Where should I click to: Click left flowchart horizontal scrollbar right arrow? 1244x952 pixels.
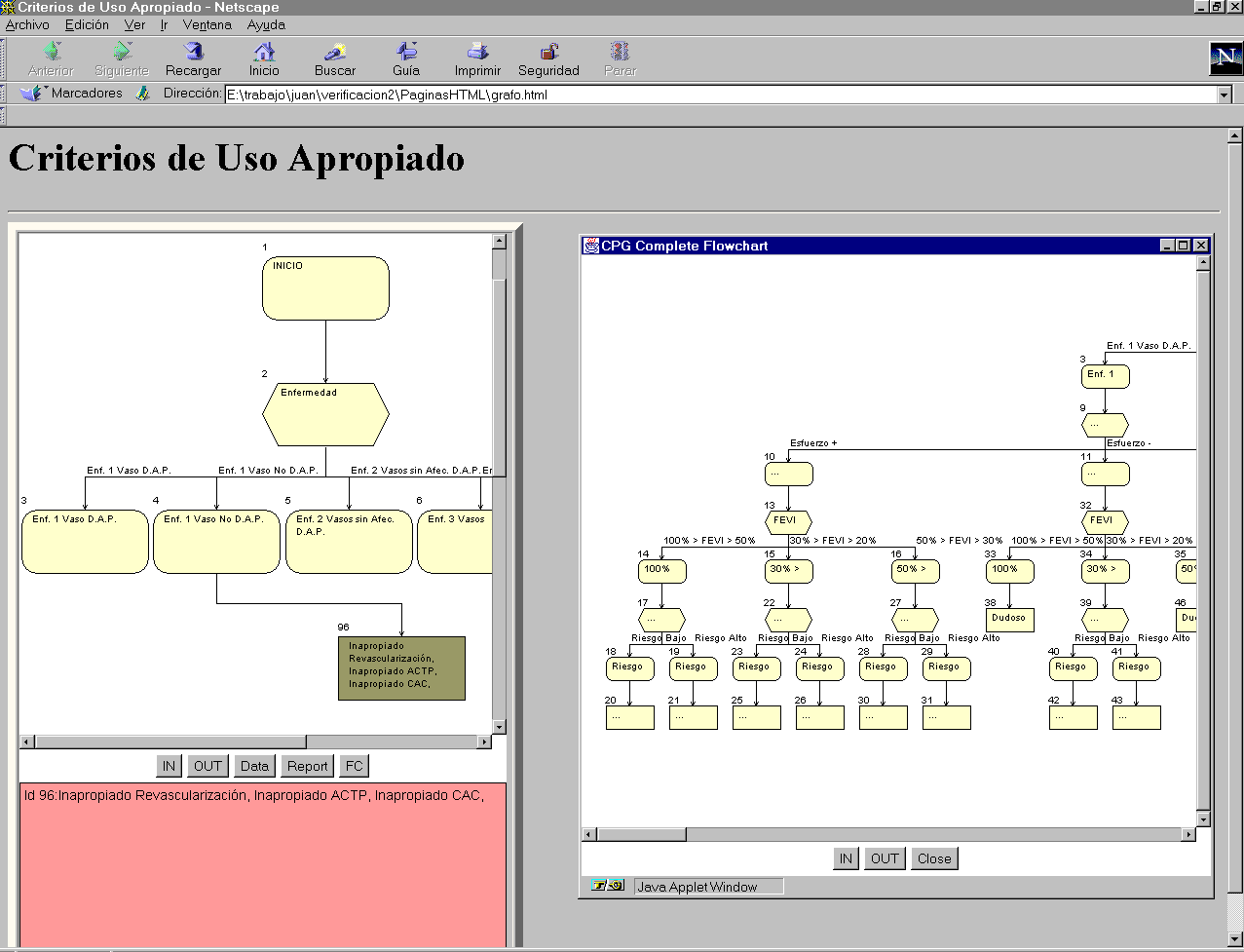[484, 743]
